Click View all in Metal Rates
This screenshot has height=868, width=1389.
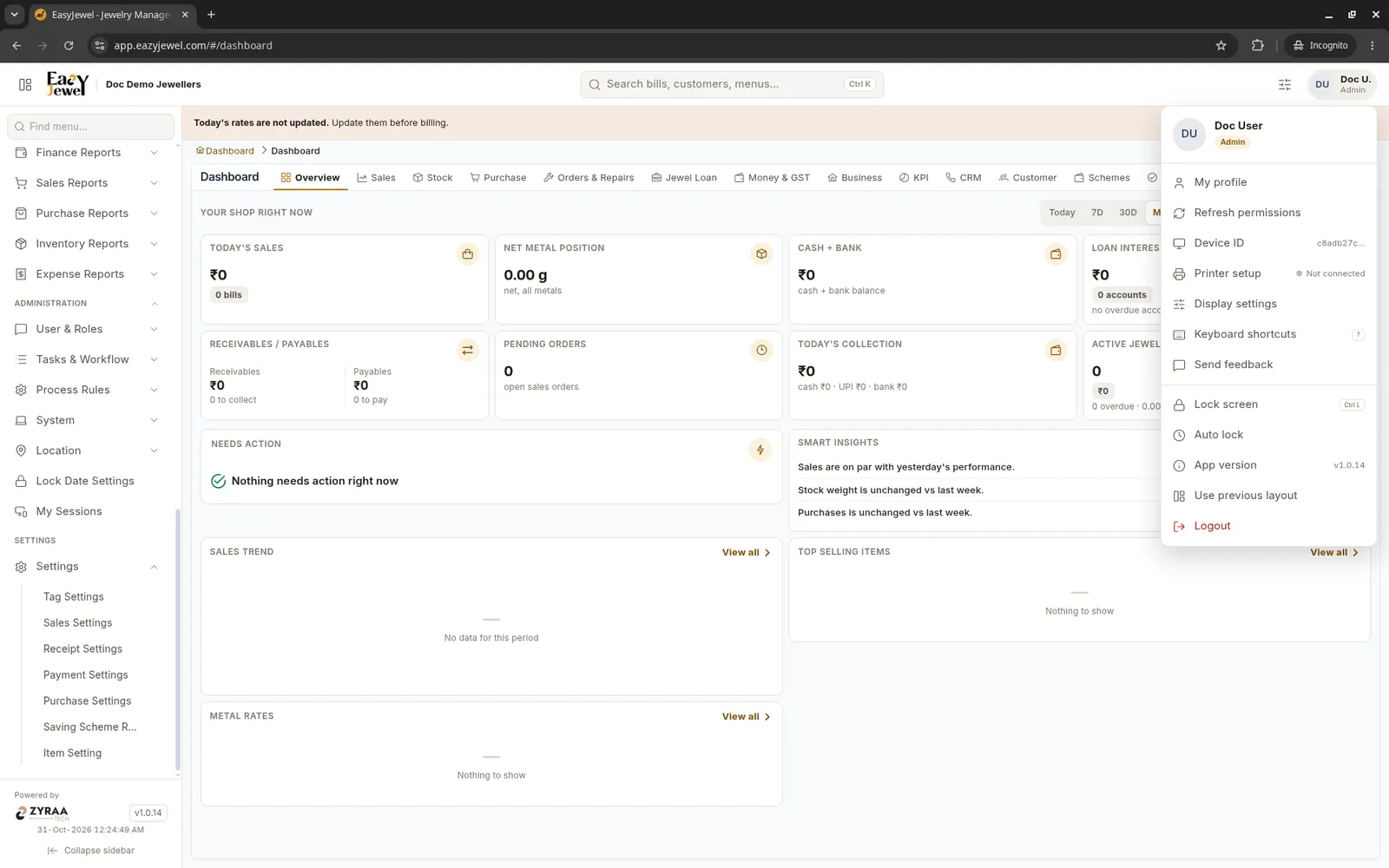746,716
